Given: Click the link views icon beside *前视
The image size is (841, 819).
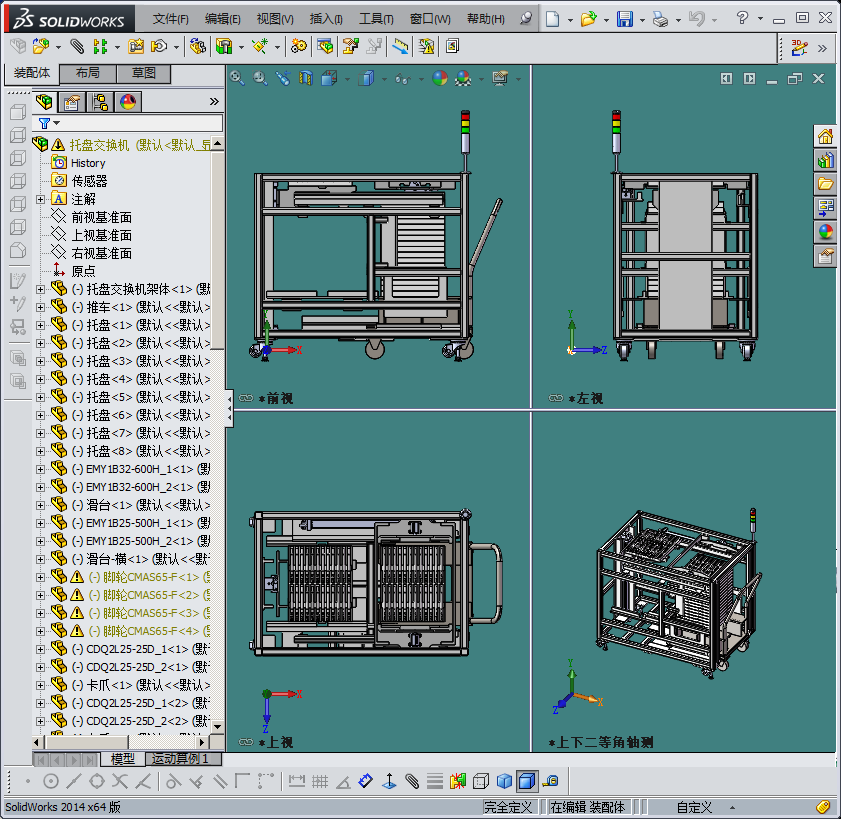Looking at the screenshot, I should 247,398.
